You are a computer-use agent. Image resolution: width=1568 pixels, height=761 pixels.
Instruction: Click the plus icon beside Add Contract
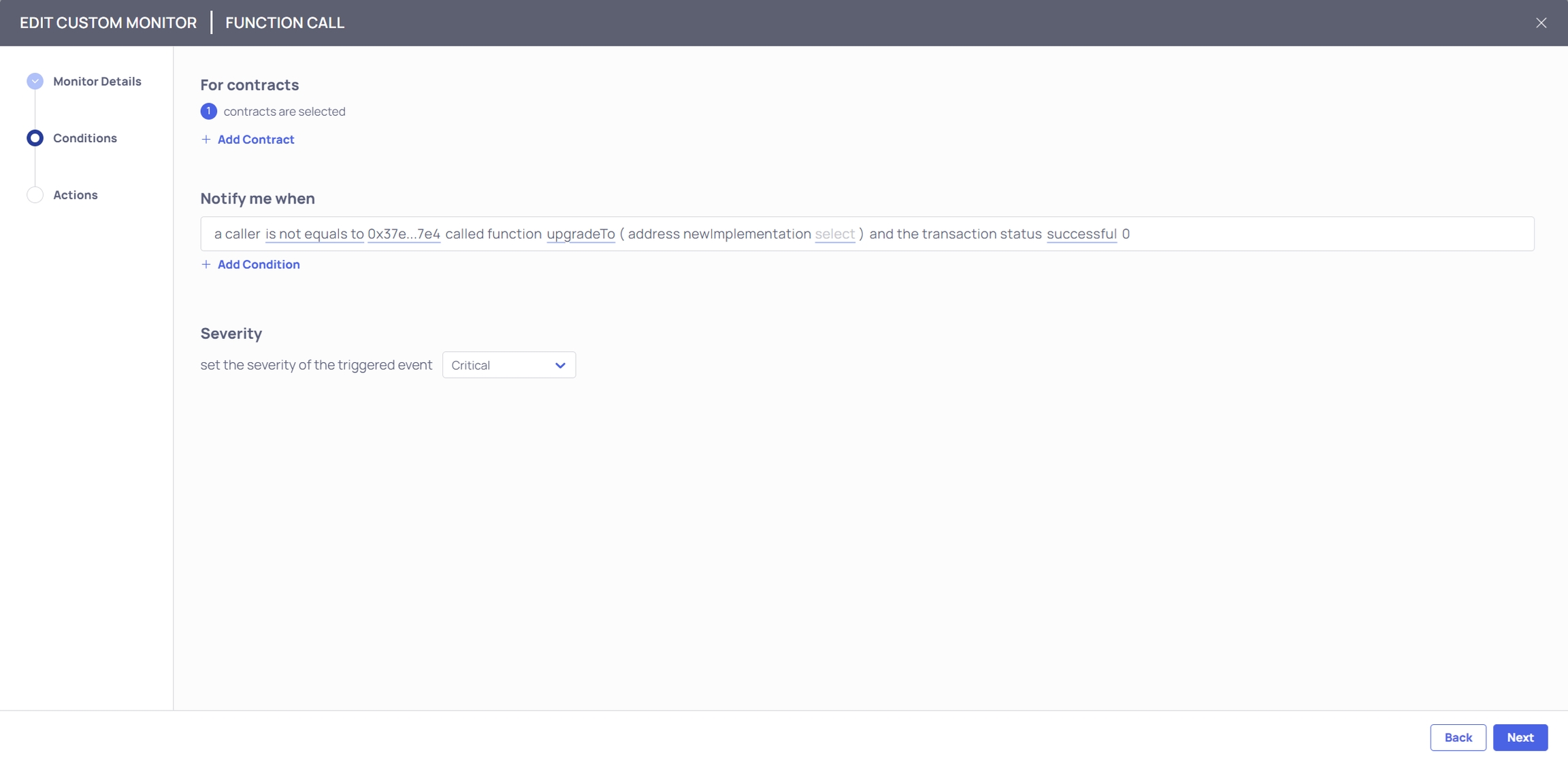[206, 140]
